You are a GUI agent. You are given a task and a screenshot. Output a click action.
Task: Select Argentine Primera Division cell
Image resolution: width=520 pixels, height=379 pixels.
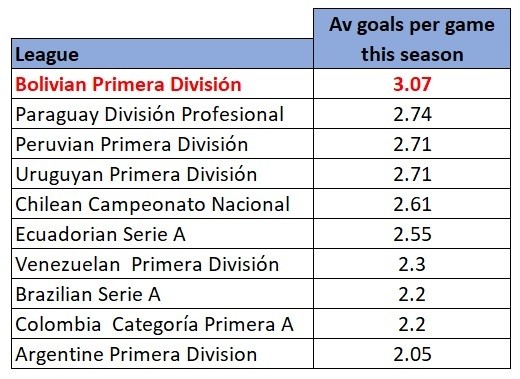pos(162,354)
